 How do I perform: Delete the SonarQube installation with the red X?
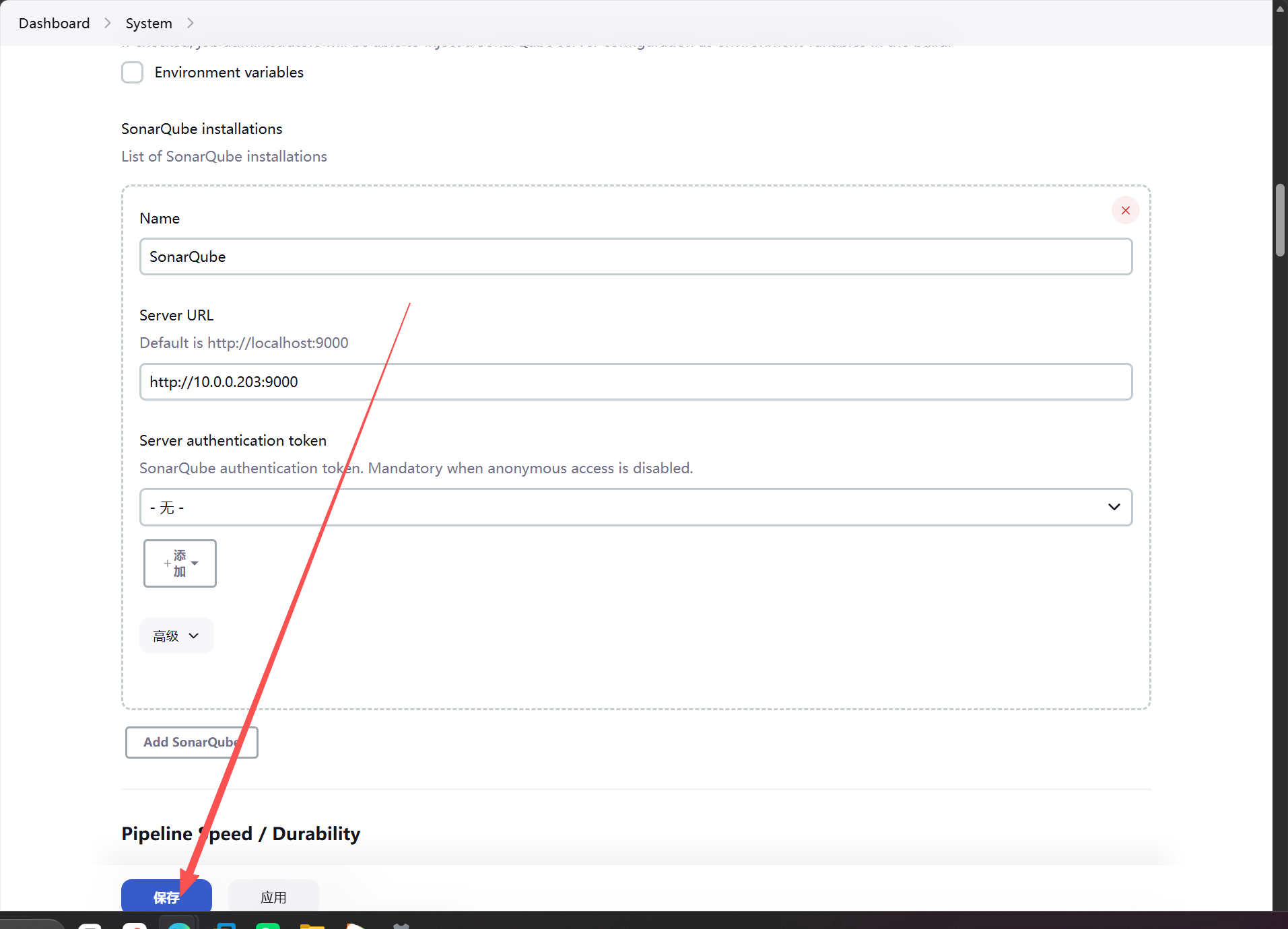click(1125, 210)
